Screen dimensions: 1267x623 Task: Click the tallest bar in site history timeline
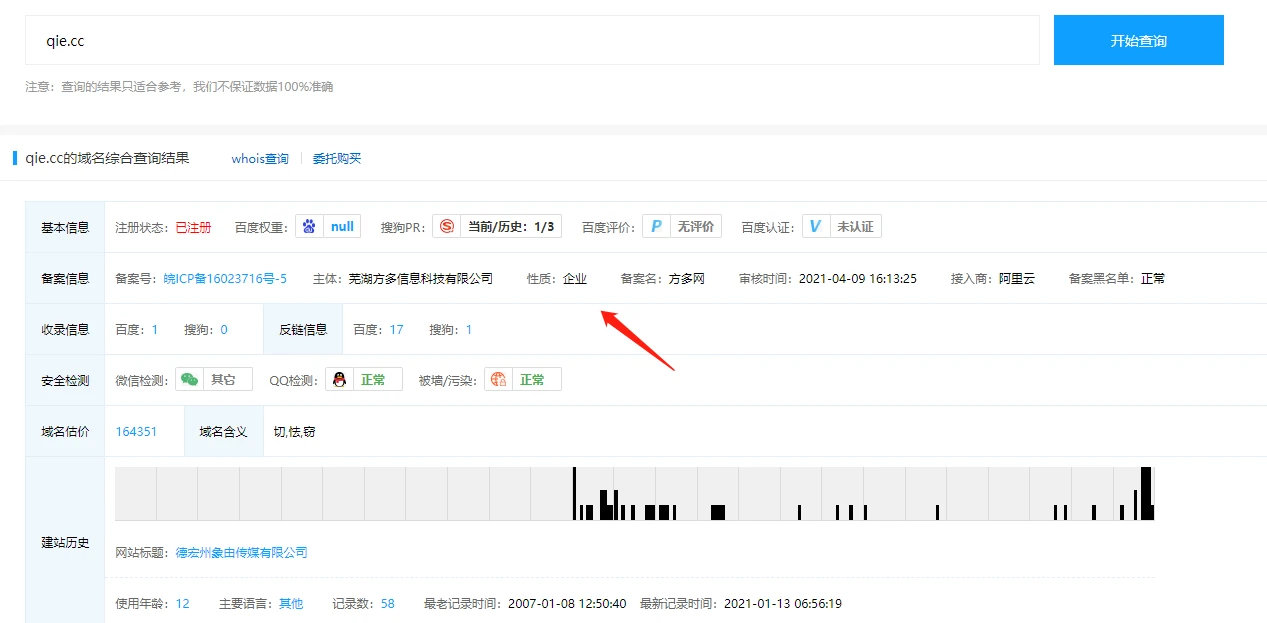point(1146,492)
